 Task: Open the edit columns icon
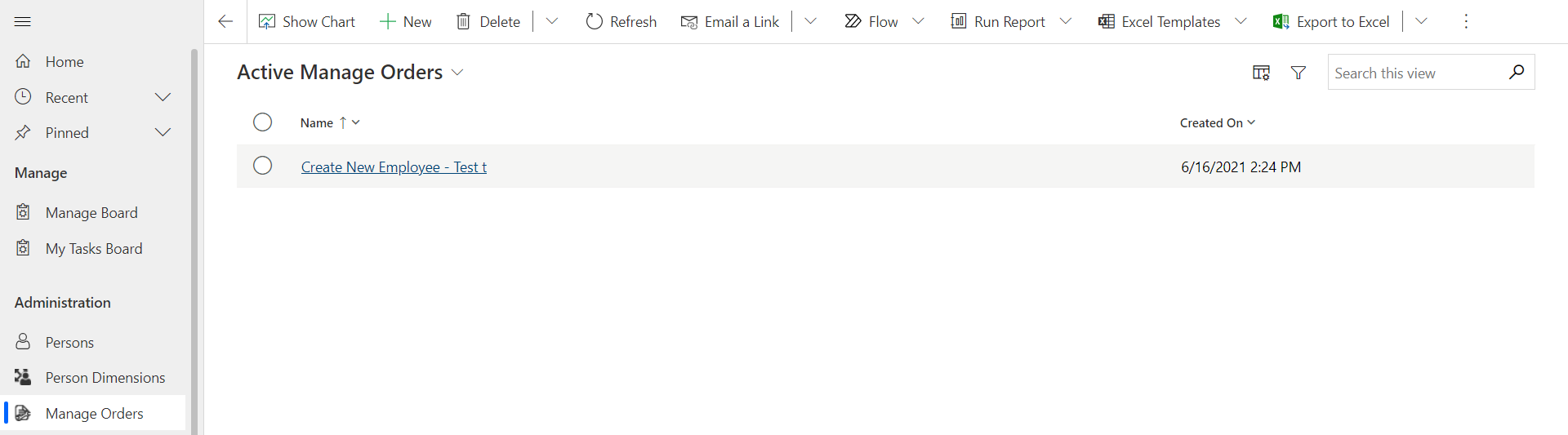[1261, 73]
